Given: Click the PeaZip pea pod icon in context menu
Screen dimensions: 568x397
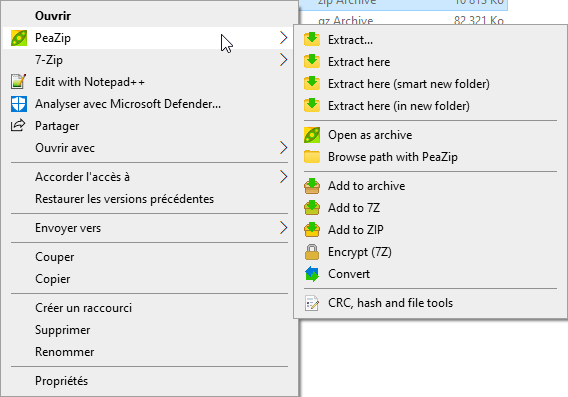Looking at the screenshot, I should point(19,38).
